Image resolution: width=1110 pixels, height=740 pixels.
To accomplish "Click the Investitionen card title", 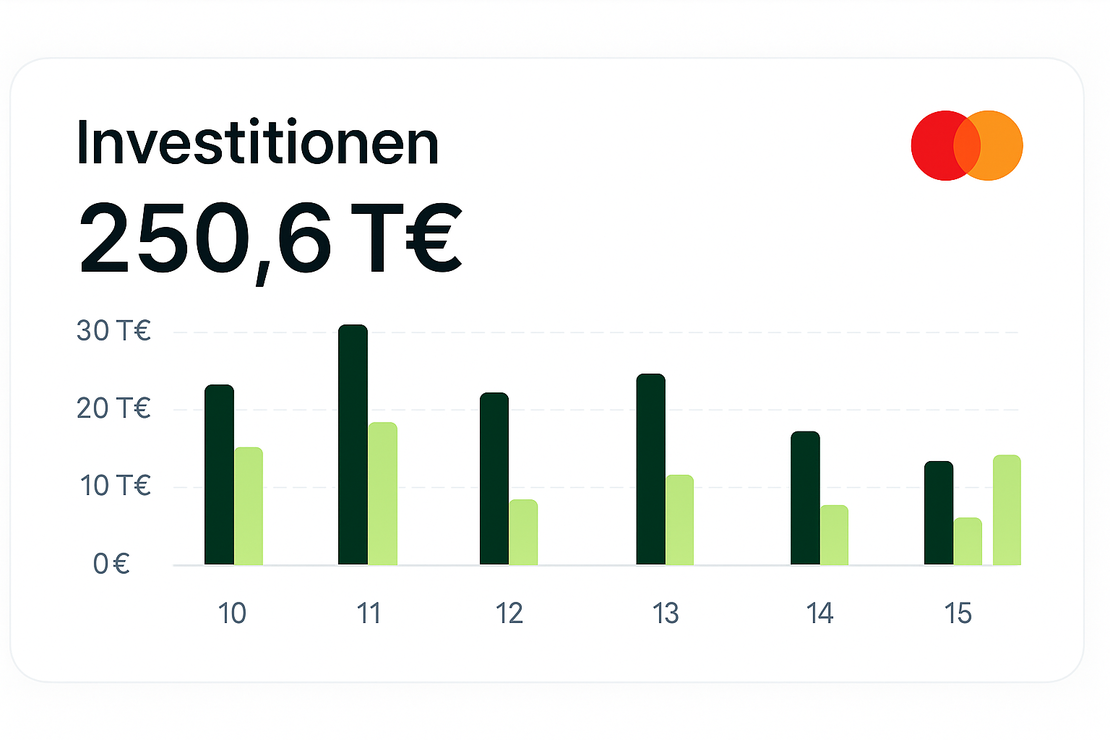I will [258, 144].
